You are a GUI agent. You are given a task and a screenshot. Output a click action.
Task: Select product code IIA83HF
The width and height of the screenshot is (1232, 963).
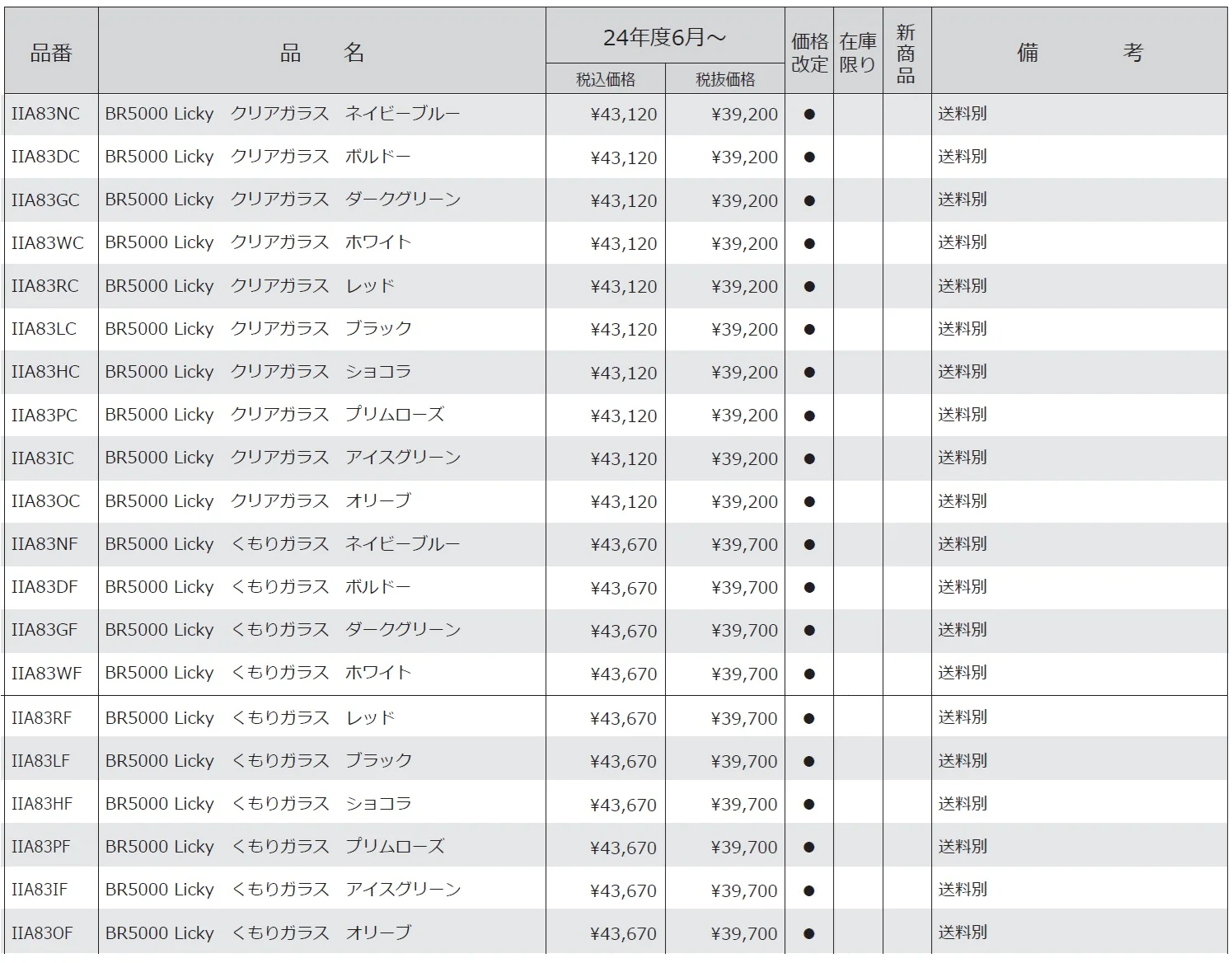click(42, 803)
